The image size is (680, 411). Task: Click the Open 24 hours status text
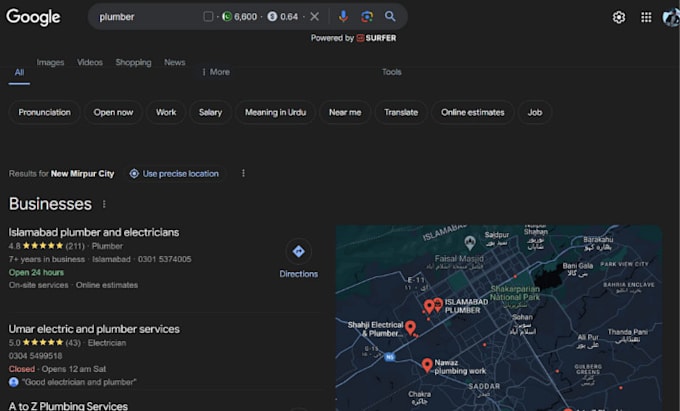pyautogui.click(x=36, y=272)
